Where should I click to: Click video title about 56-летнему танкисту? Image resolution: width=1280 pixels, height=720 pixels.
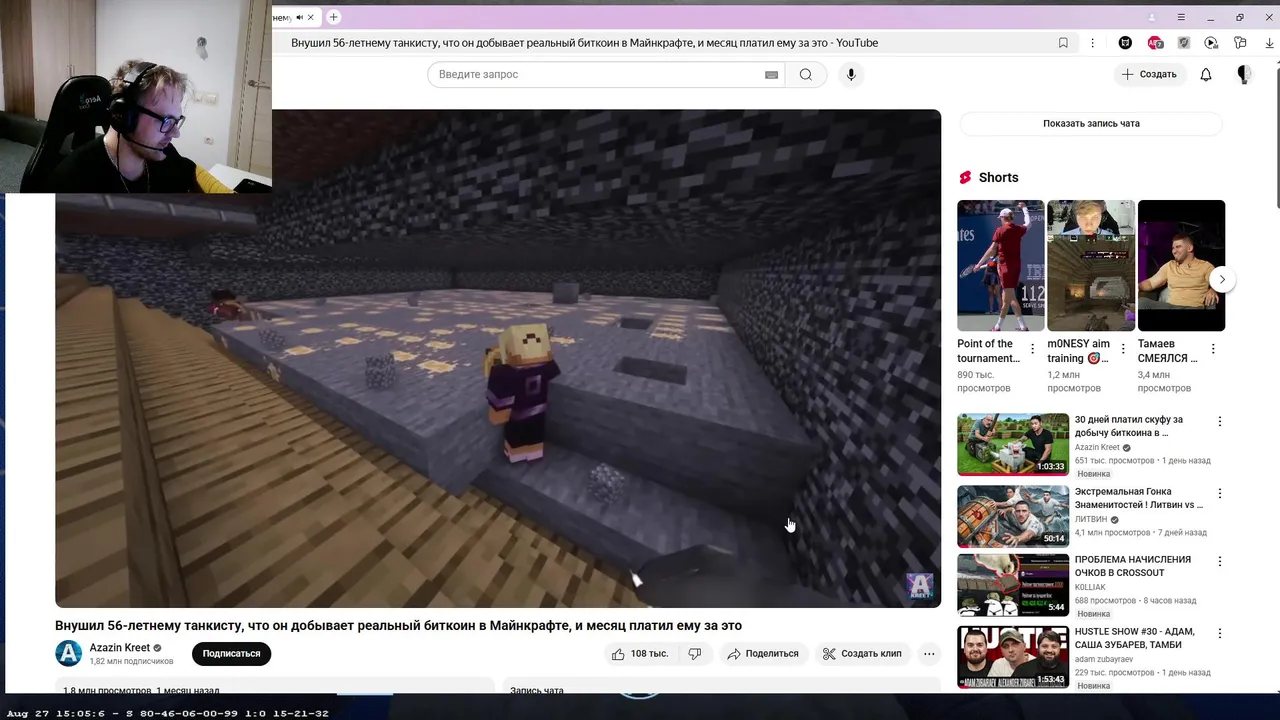398,625
